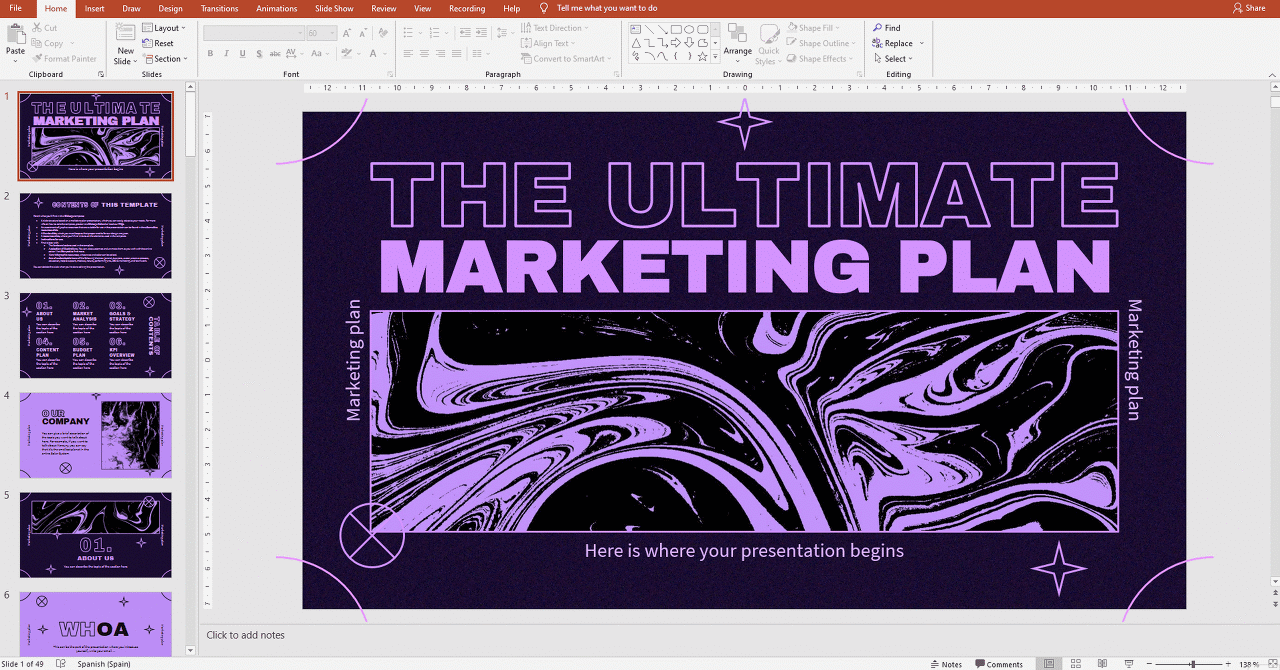
Task: Click the Paste clipboard icon
Action: click(15, 34)
